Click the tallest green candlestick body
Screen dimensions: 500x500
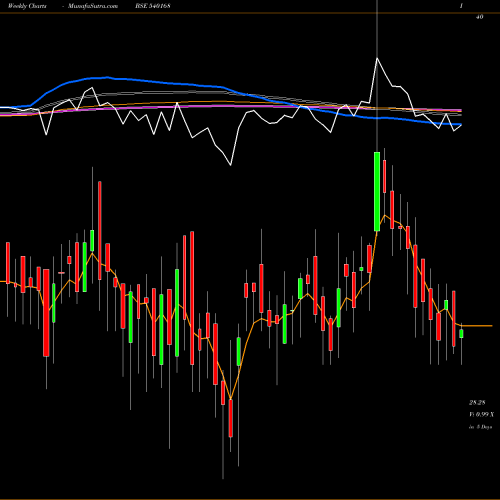tap(377, 191)
